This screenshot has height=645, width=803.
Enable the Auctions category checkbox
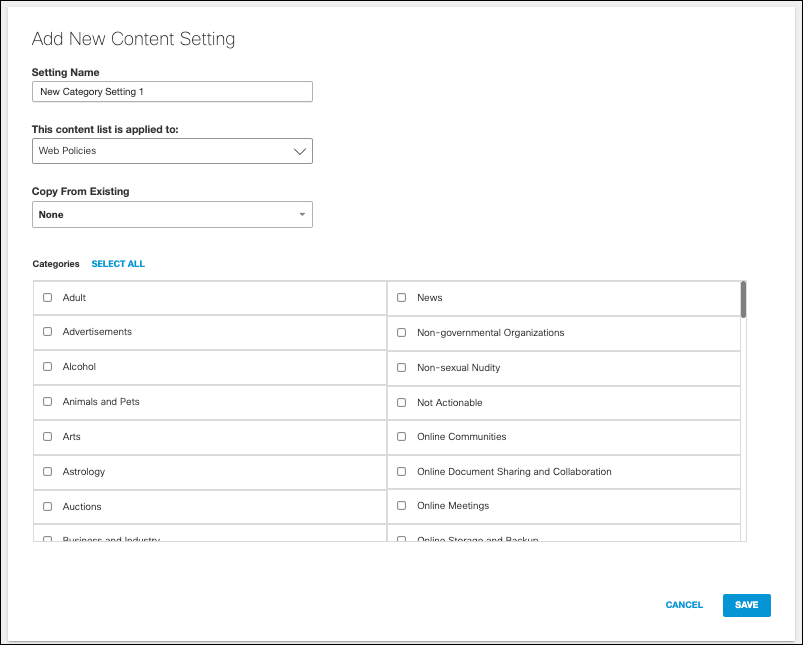tap(48, 507)
